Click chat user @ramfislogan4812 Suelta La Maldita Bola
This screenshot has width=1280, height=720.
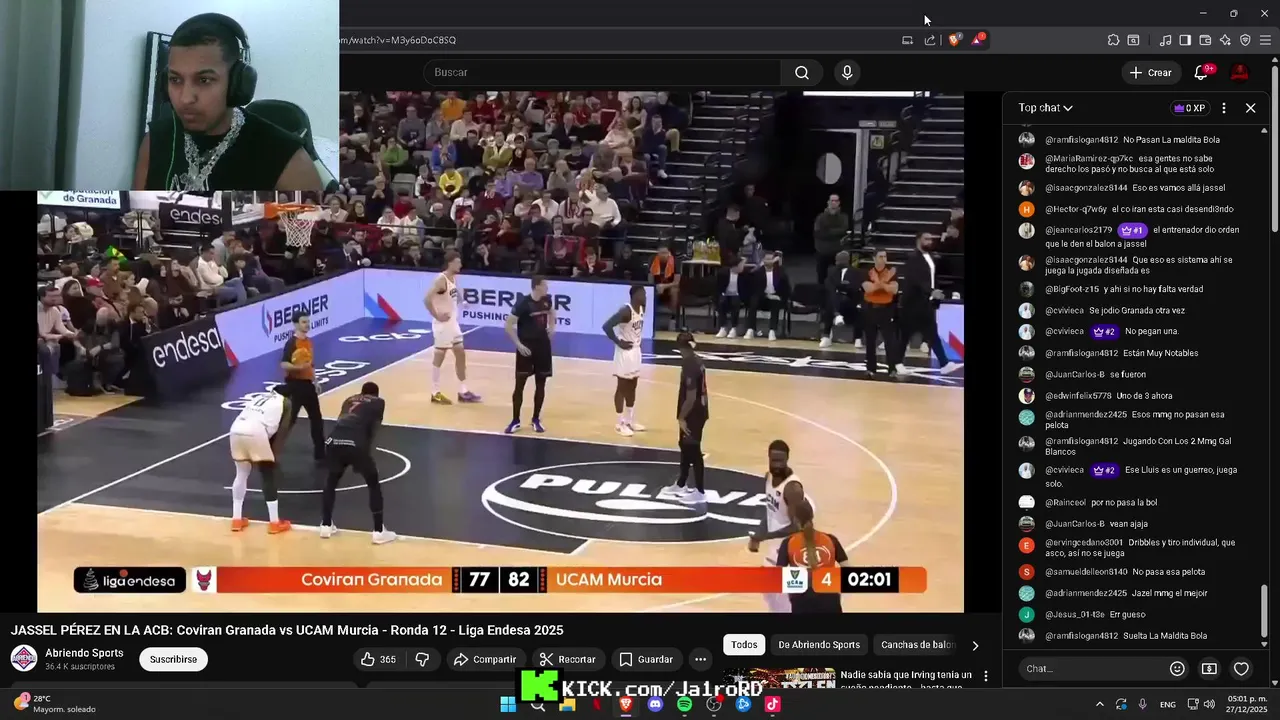point(1126,636)
